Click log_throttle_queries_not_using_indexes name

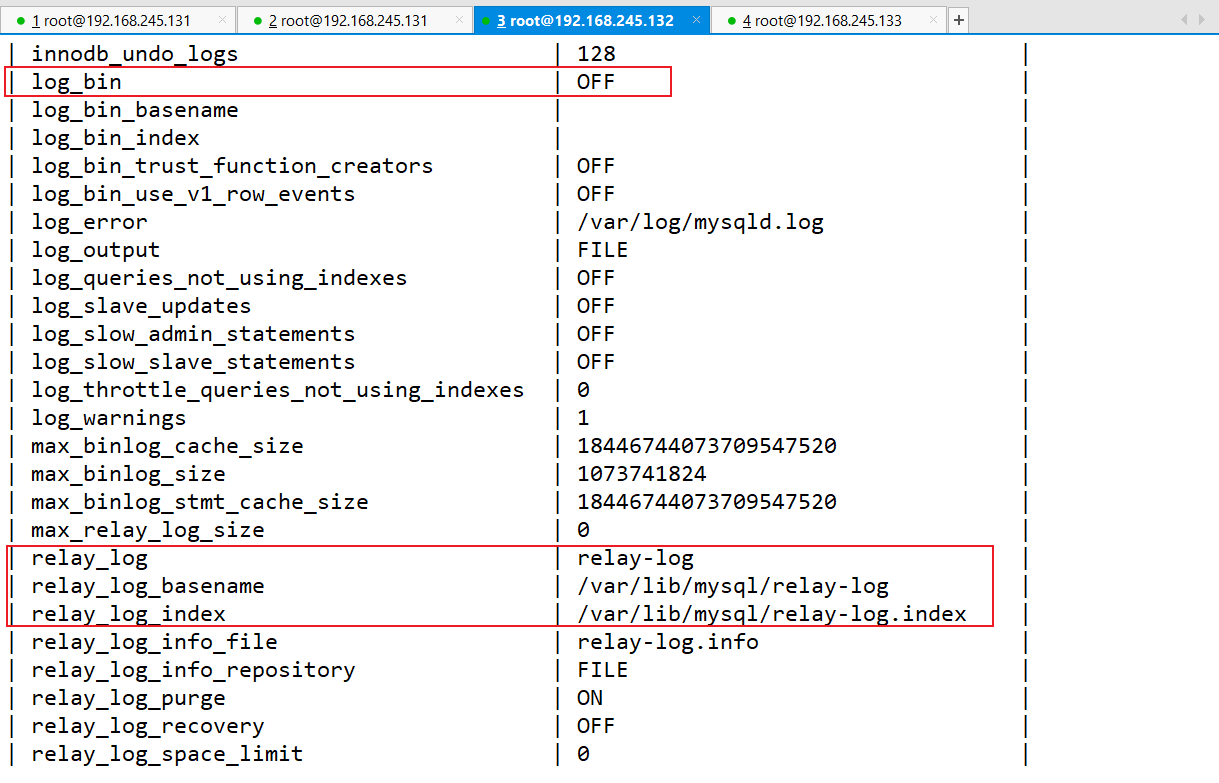(x=278, y=390)
